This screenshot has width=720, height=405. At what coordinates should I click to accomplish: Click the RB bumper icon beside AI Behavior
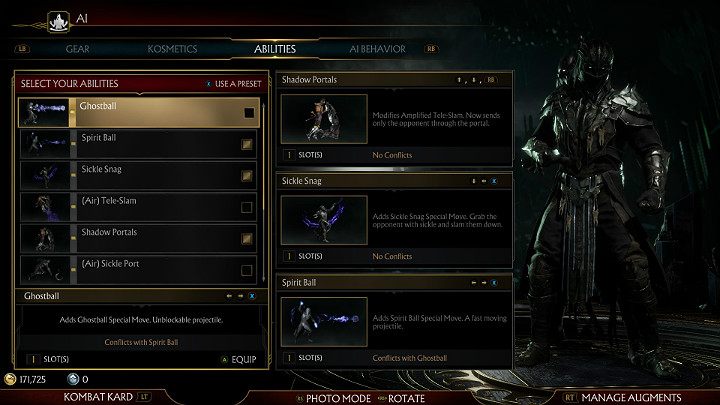(x=431, y=49)
